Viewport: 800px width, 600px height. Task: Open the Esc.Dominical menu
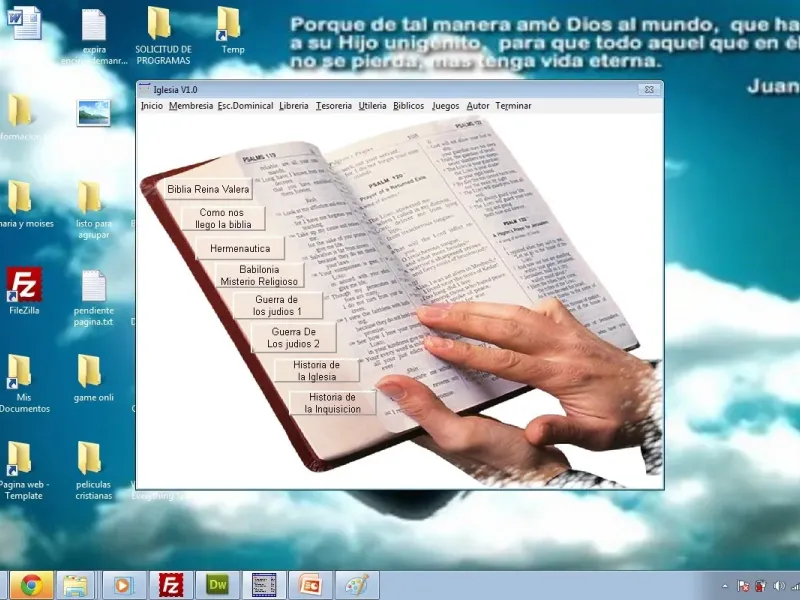point(245,106)
